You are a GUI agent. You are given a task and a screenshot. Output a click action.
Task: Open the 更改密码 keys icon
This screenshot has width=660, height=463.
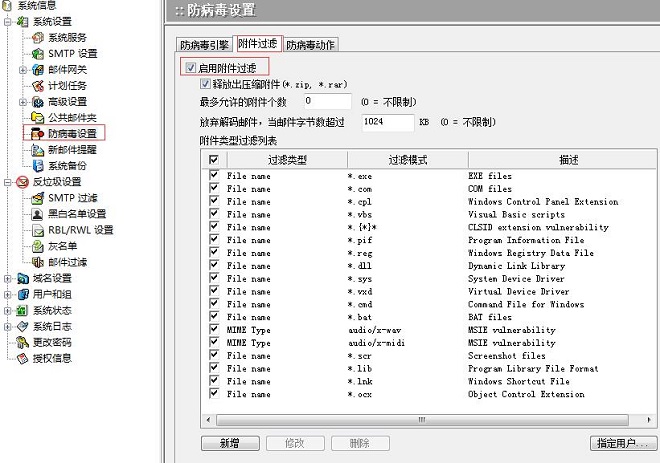(x=22, y=342)
